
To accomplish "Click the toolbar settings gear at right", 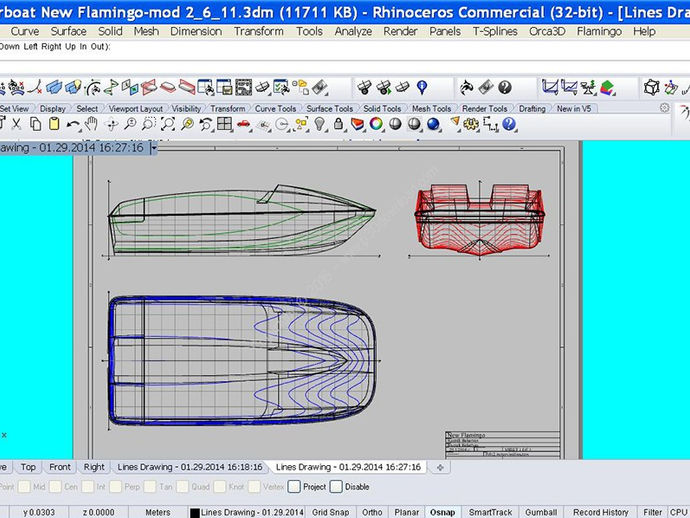I will (664, 107).
